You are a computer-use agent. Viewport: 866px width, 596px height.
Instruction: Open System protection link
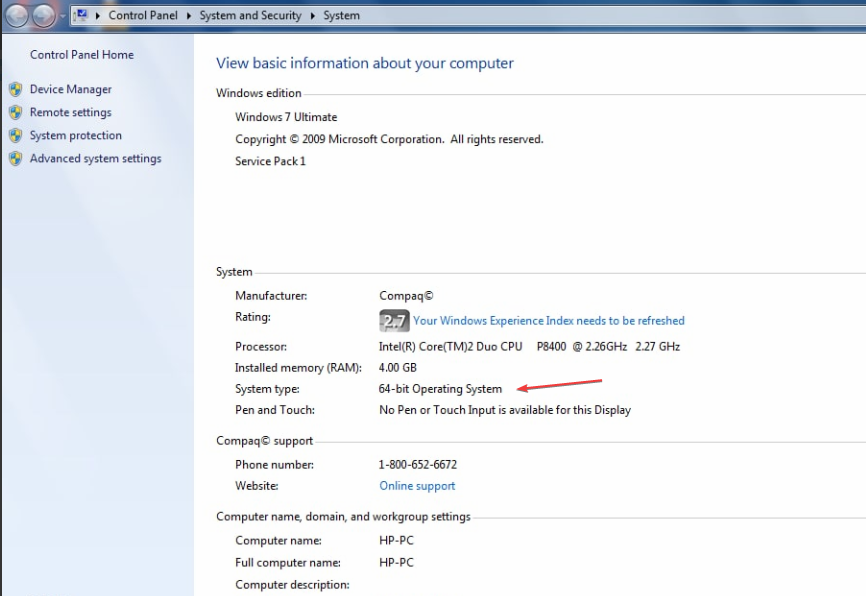pos(76,136)
